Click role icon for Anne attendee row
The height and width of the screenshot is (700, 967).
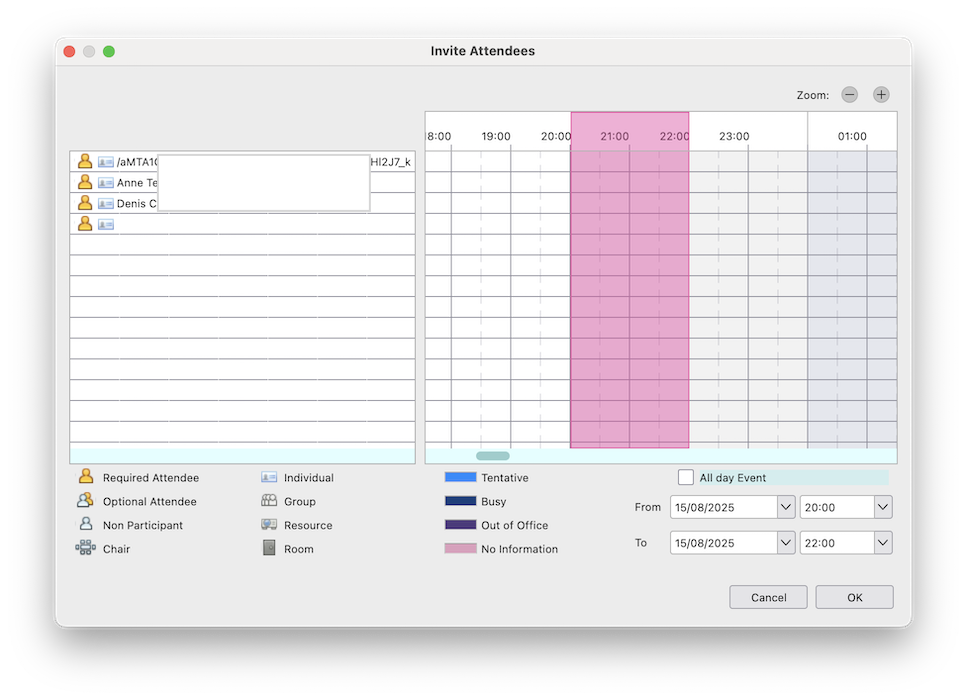coord(85,183)
